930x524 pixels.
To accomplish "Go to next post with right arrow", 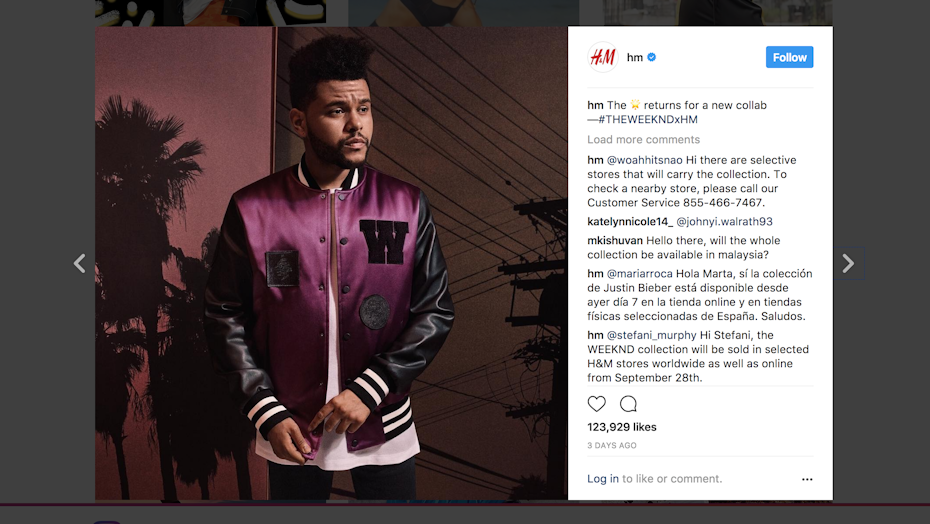I will tap(848, 263).
